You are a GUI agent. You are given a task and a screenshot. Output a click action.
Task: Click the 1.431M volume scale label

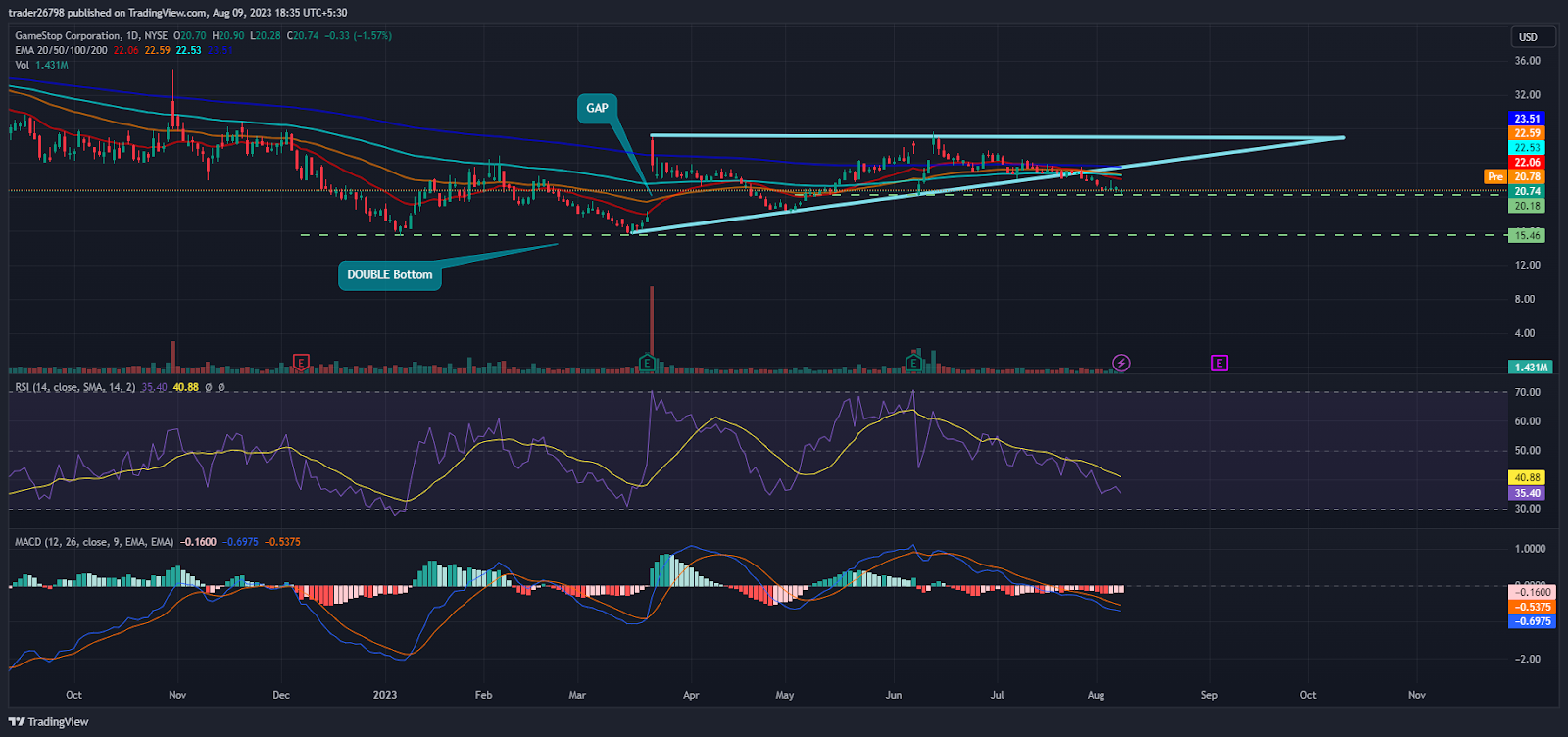point(1530,368)
